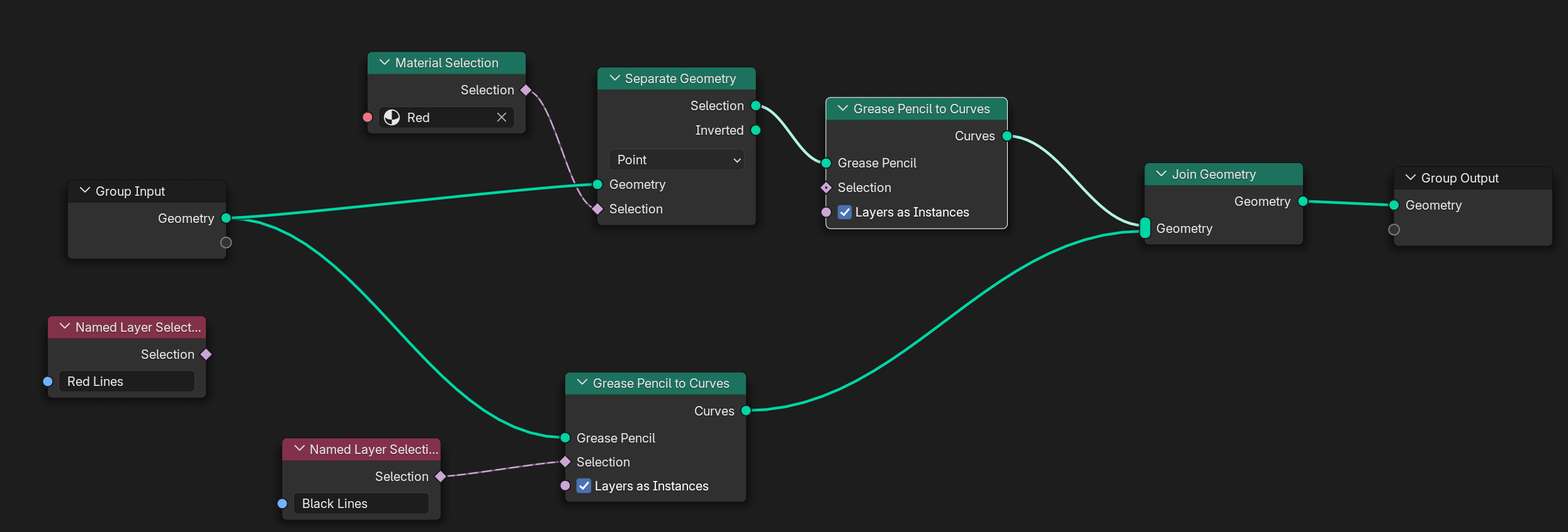The height and width of the screenshot is (532, 1568).
Task: Click Separate Geometry's Selection input diamond socket
Action: [597, 209]
